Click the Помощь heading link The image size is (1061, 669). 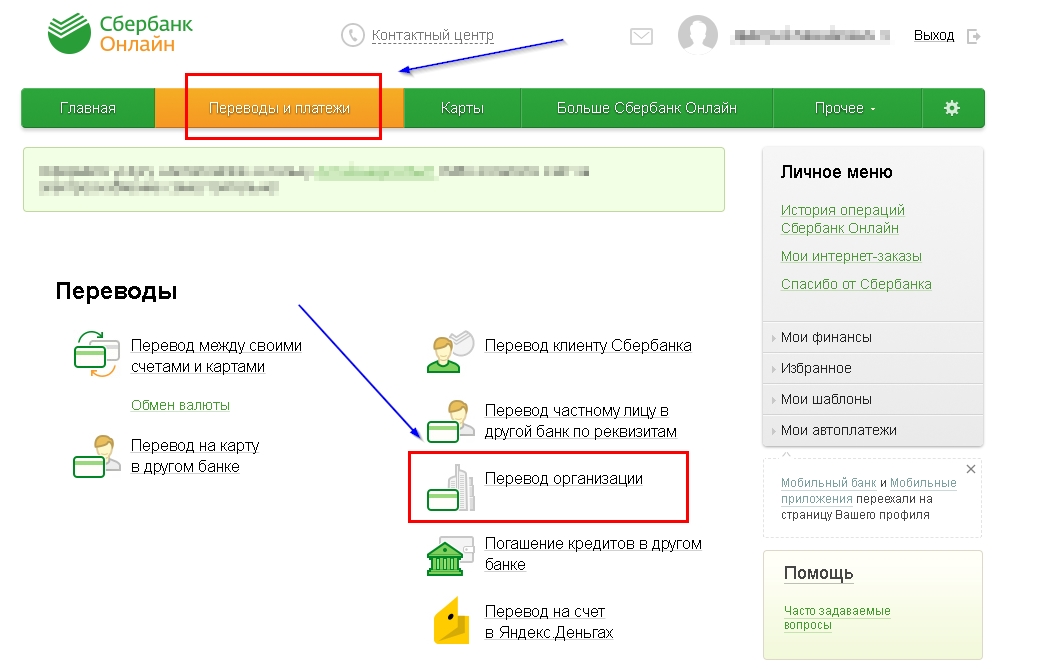818,574
